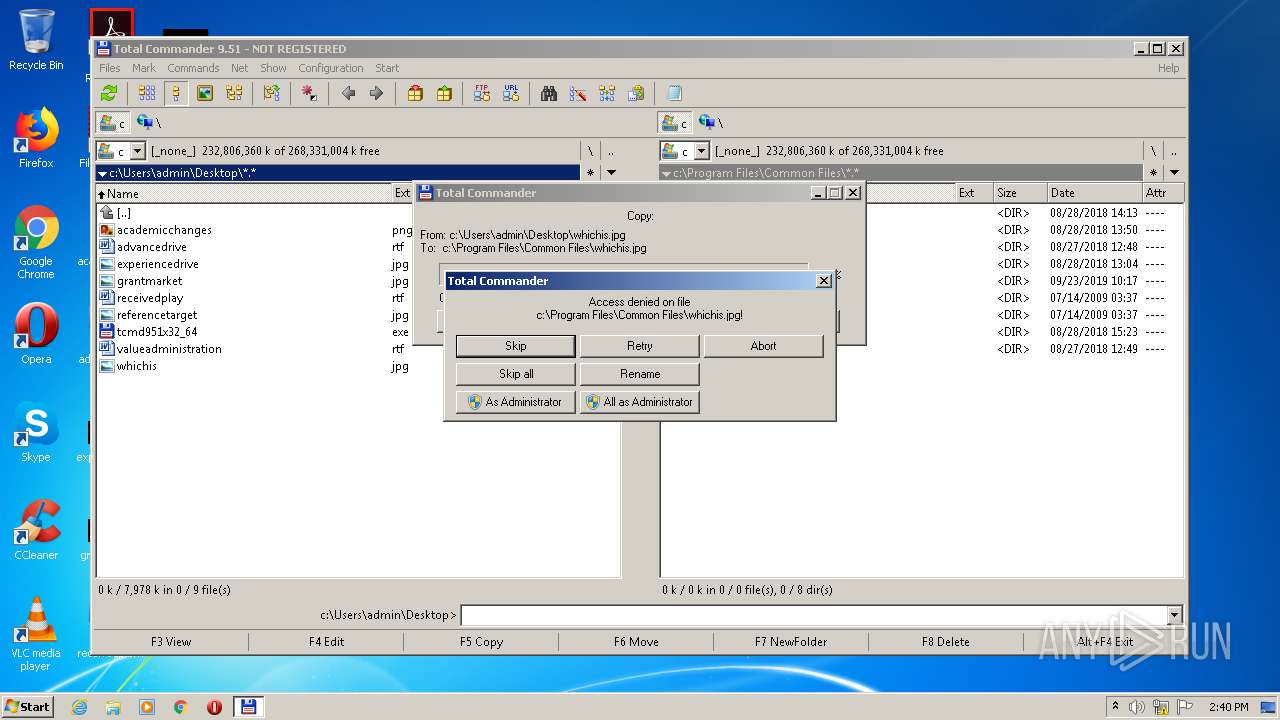The height and width of the screenshot is (720, 1280).
Task: Close the access denied dialog
Action: point(824,281)
